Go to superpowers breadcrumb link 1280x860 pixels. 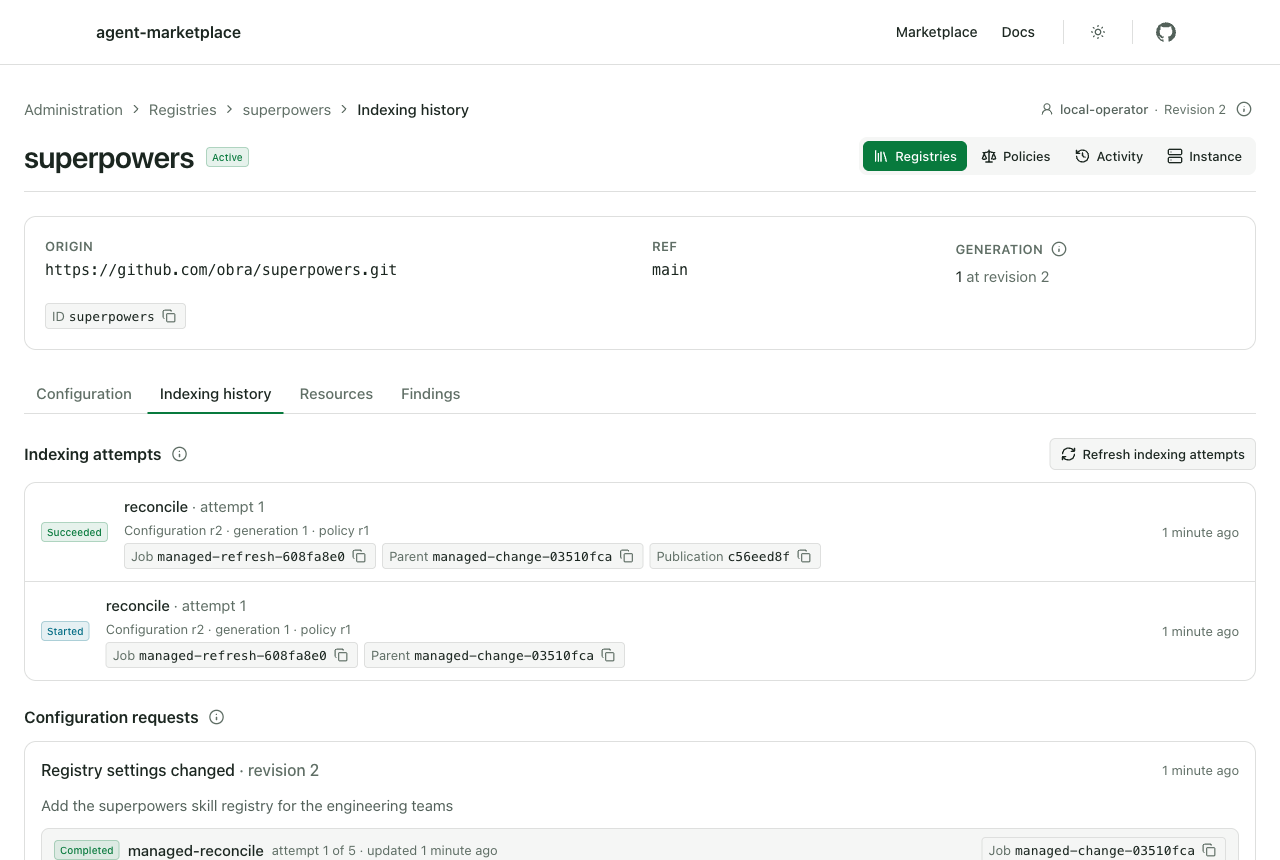point(287,110)
